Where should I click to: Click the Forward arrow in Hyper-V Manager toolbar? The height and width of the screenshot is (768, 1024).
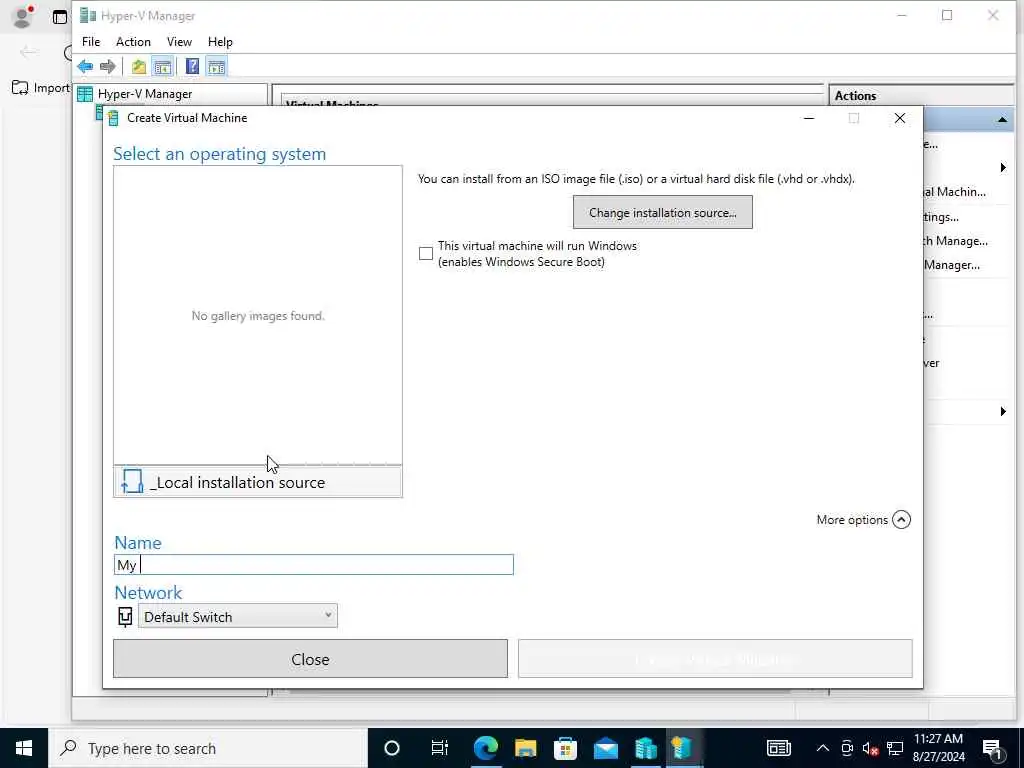coord(108,67)
